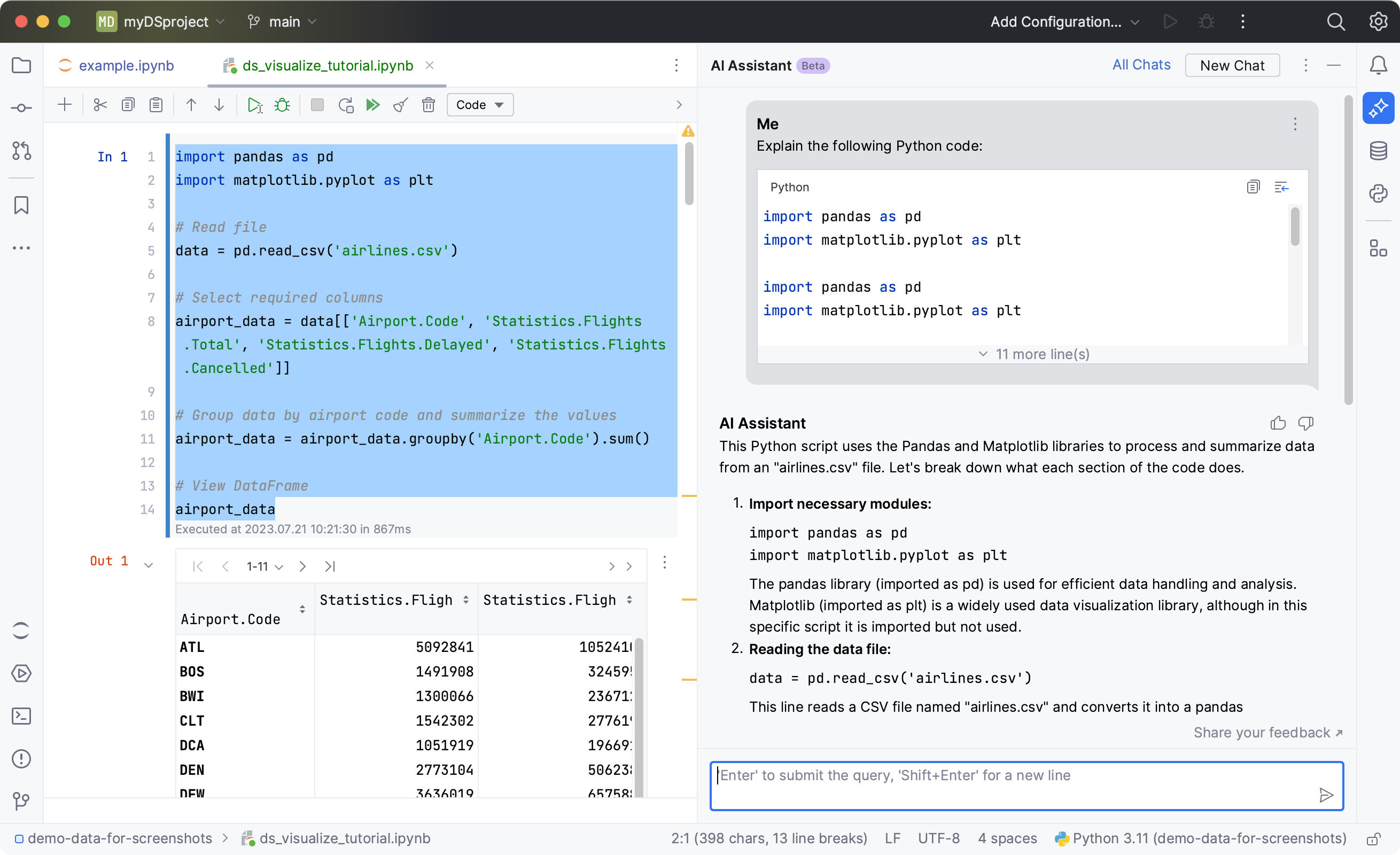This screenshot has width=1400, height=855.
Task: Click thumbs up on AI response
Action: tap(1278, 423)
